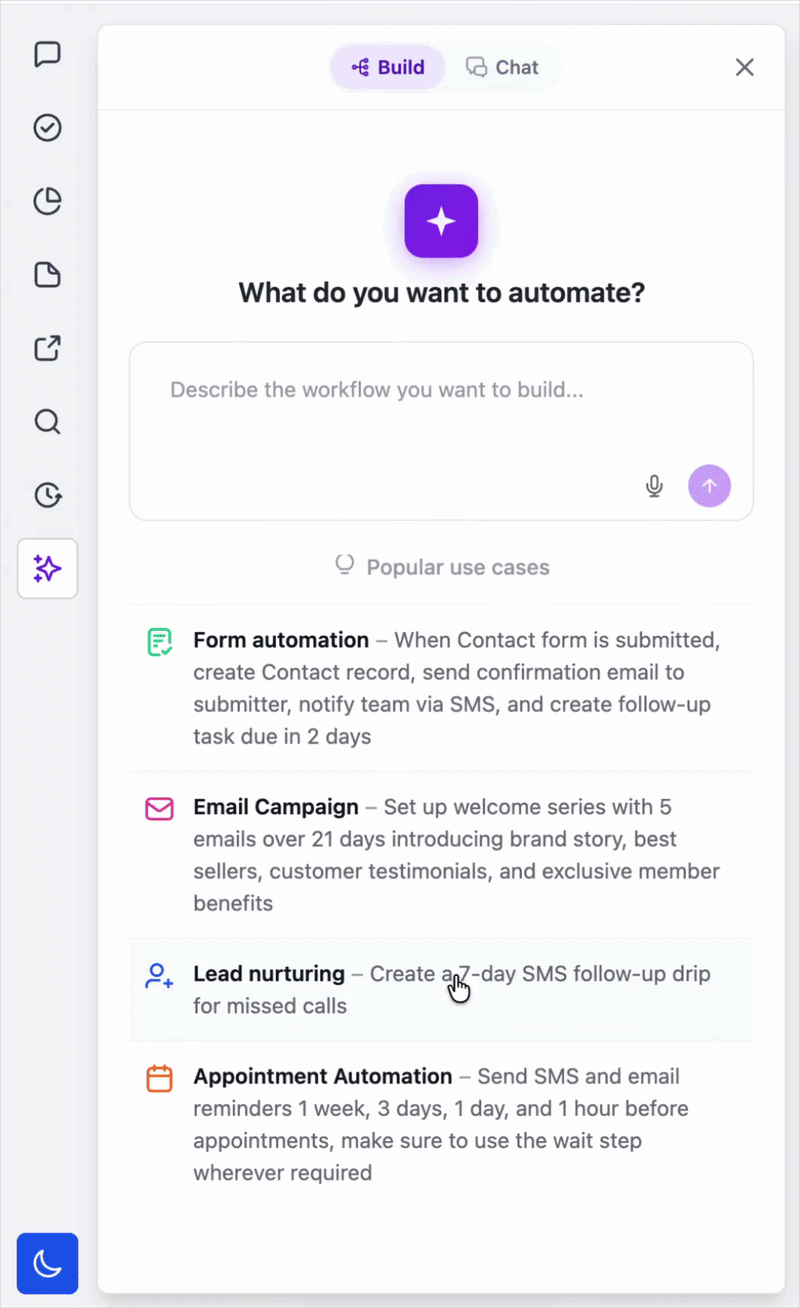
Task: Toggle dark mode with the moon button
Action: pyautogui.click(x=47, y=1263)
